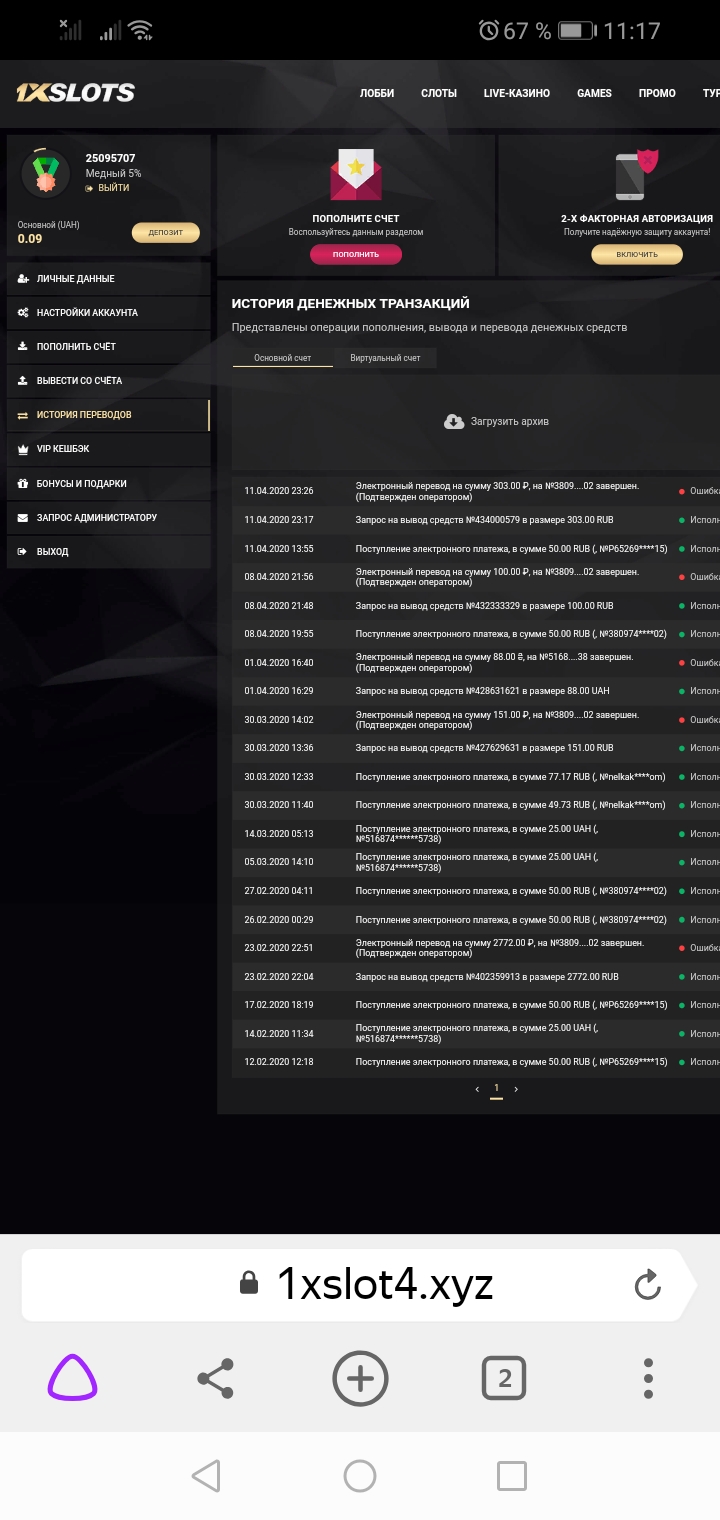The height and width of the screenshot is (1520, 720).
Task: Switch to Основной счет tab
Action: (283, 358)
